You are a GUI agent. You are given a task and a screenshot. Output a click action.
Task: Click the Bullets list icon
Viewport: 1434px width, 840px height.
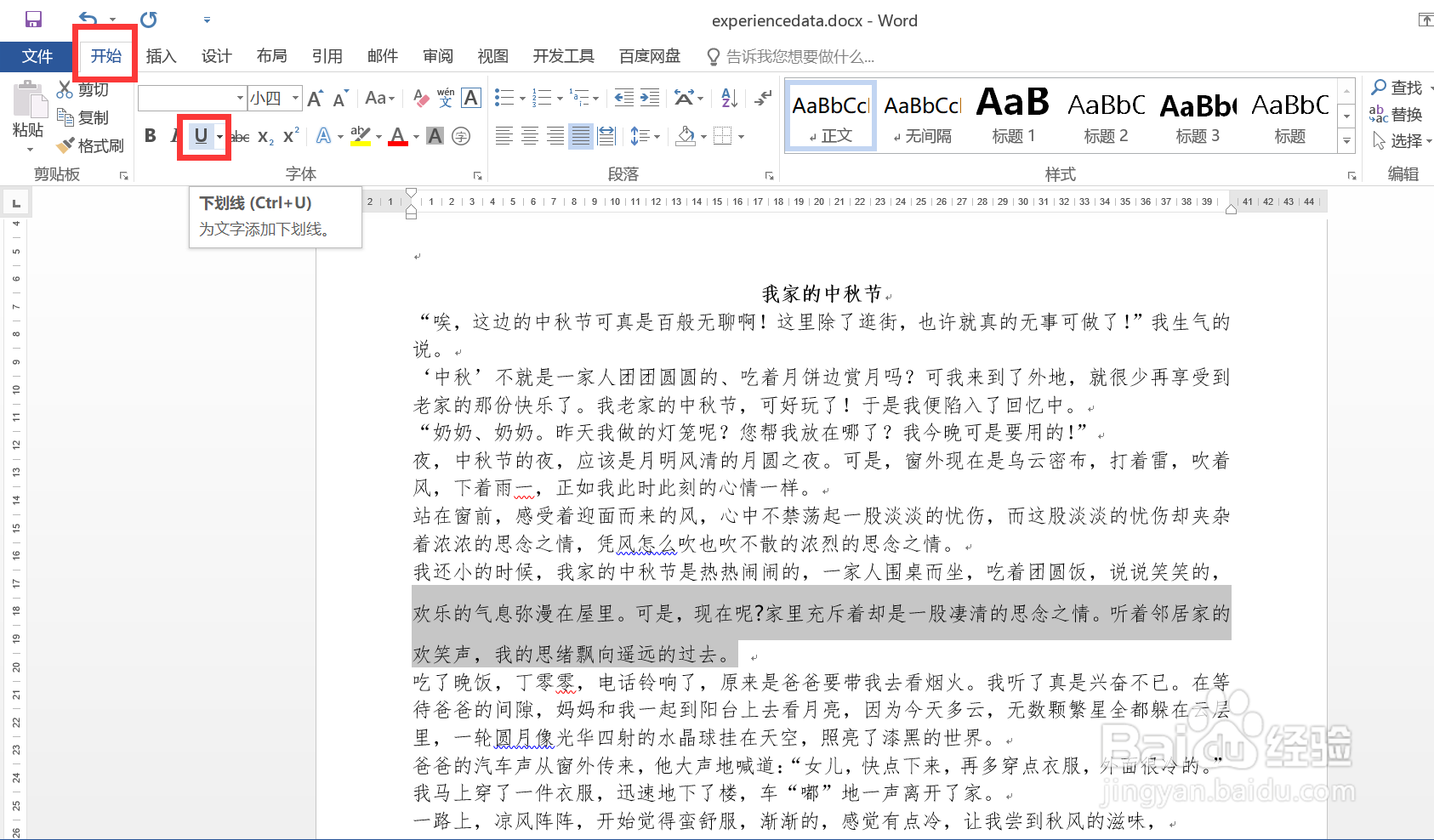pyautogui.click(x=504, y=98)
